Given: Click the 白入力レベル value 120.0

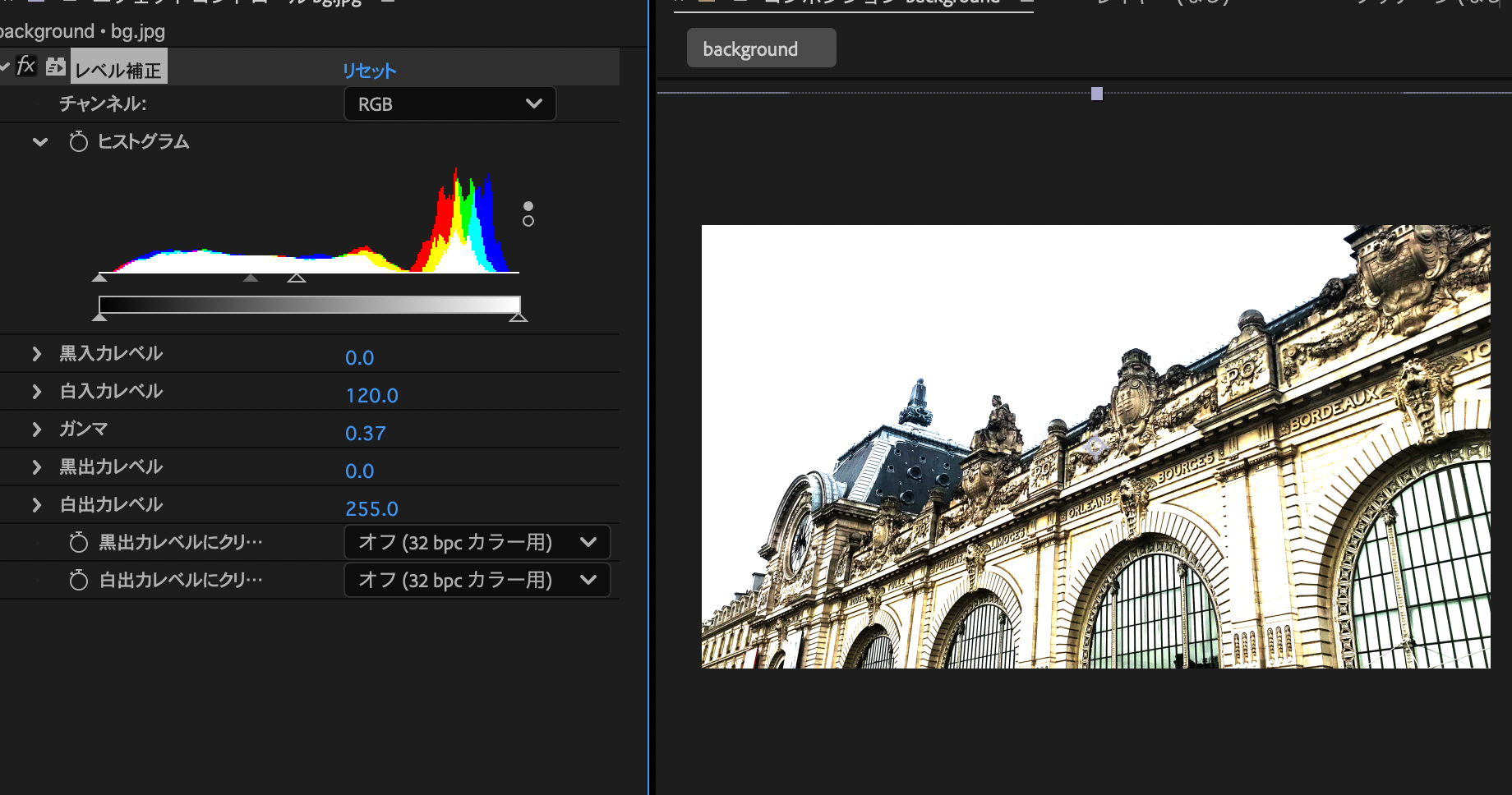Looking at the screenshot, I should [x=371, y=396].
